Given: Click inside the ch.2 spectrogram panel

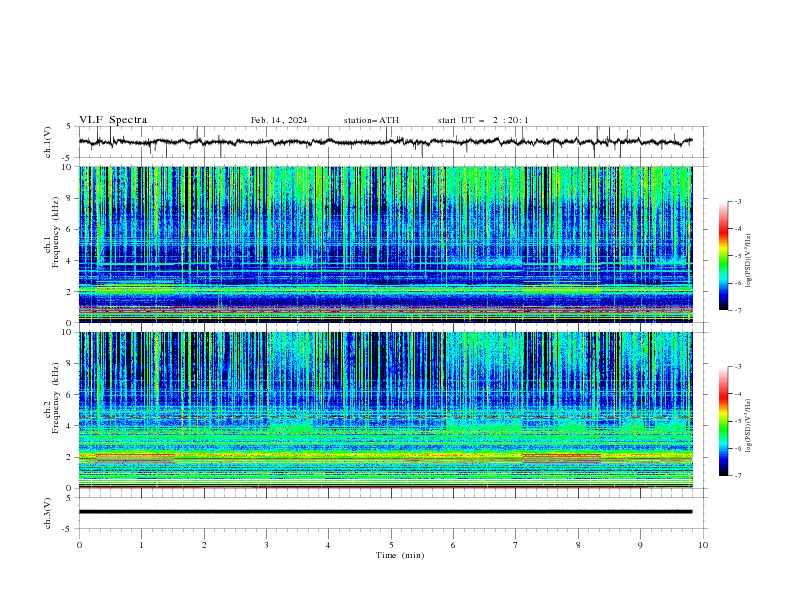Looking at the screenshot, I should [385, 410].
